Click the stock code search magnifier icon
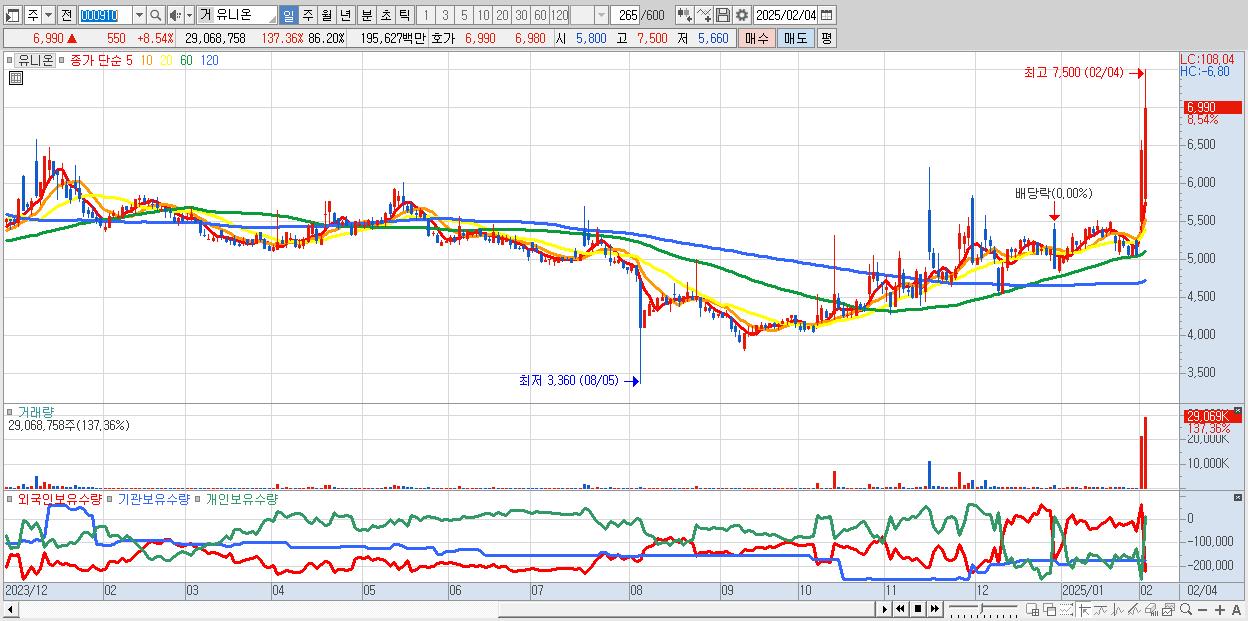Image resolution: width=1248 pixels, height=621 pixels. pyautogui.click(x=155, y=15)
